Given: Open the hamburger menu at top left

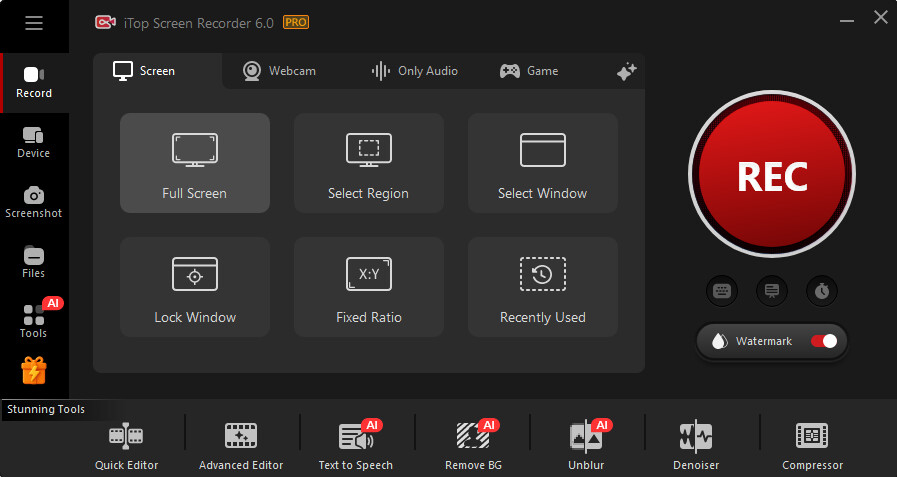Looking at the screenshot, I should point(34,23).
